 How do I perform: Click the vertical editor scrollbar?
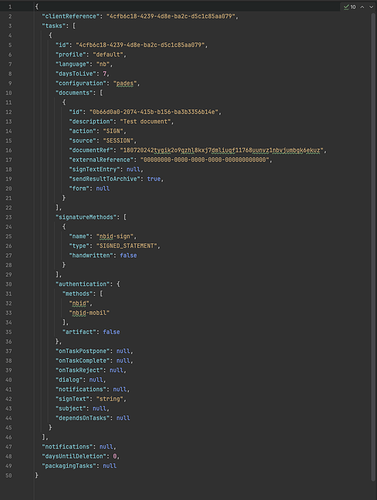(373, 247)
